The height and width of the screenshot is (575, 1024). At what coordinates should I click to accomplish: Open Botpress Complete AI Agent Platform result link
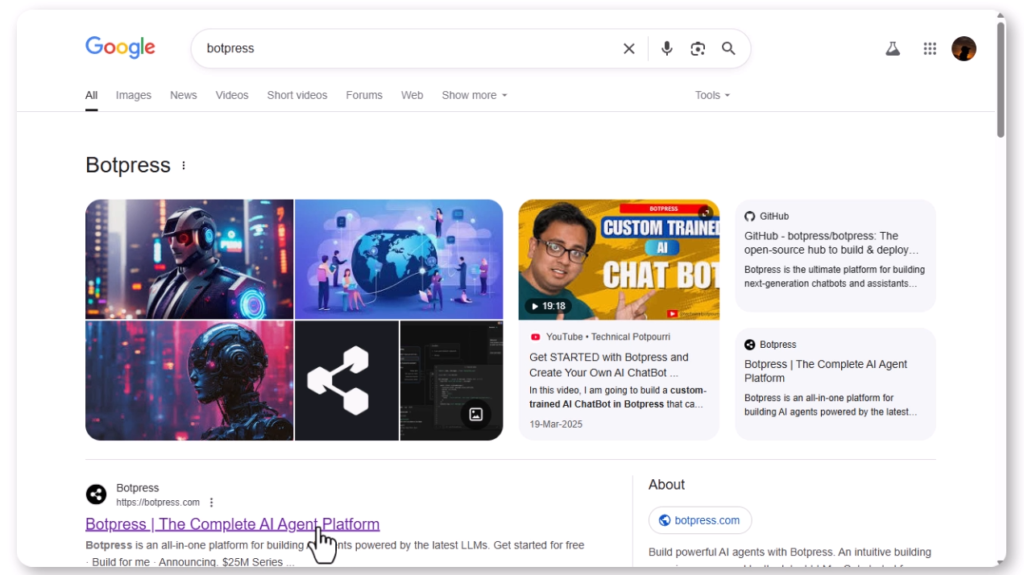232,524
